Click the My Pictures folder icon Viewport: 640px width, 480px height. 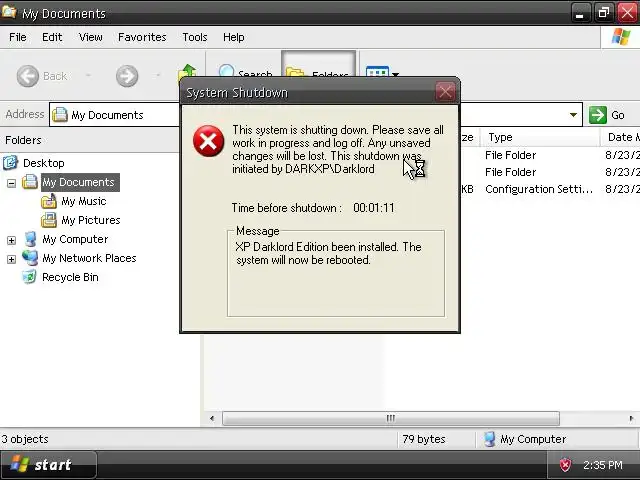[x=49, y=220]
